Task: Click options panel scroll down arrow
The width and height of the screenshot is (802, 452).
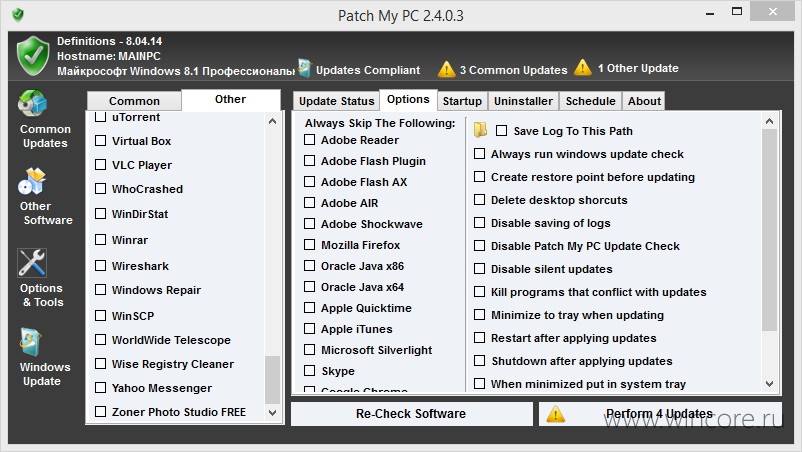Action: (x=769, y=383)
